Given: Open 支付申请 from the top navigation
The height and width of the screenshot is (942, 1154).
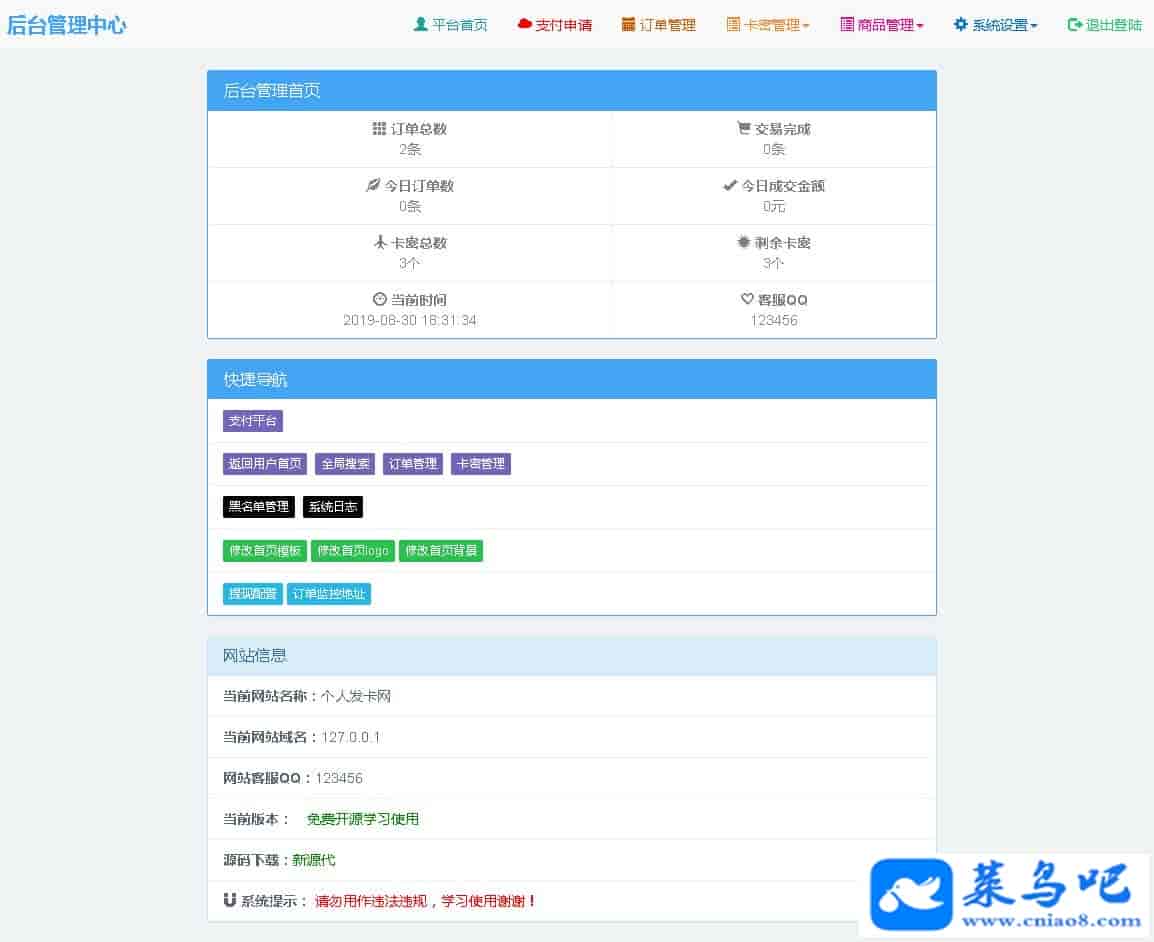Looking at the screenshot, I should 563,25.
